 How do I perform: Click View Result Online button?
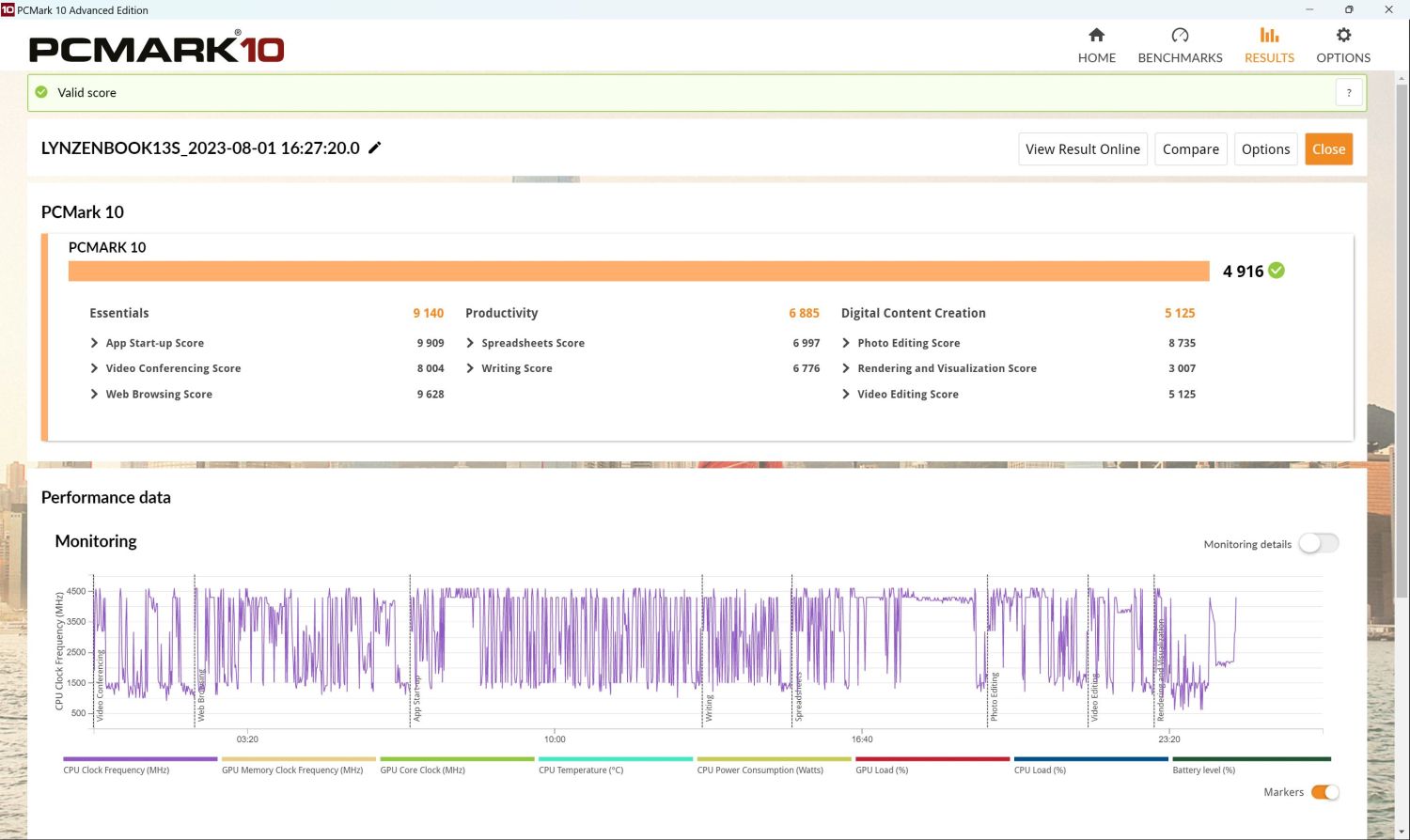coord(1083,149)
